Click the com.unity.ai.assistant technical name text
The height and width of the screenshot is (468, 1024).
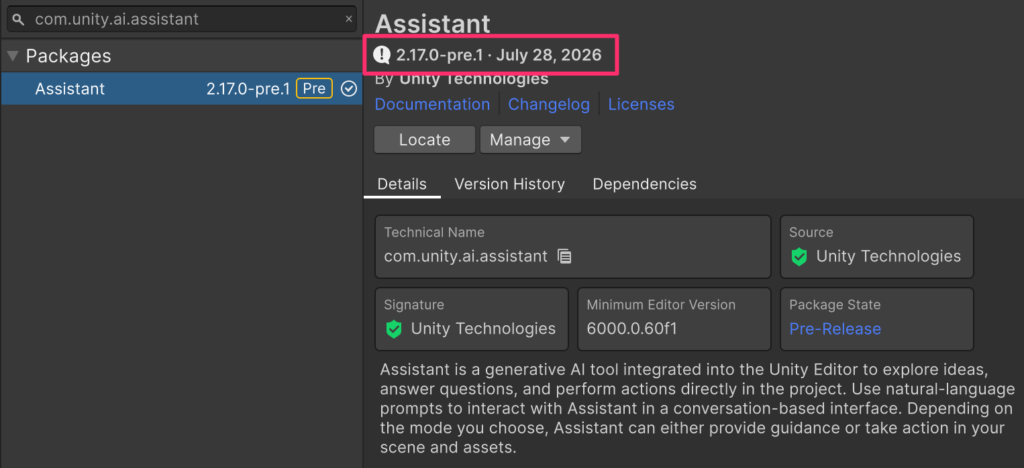pyautogui.click(x=466, y=257)
